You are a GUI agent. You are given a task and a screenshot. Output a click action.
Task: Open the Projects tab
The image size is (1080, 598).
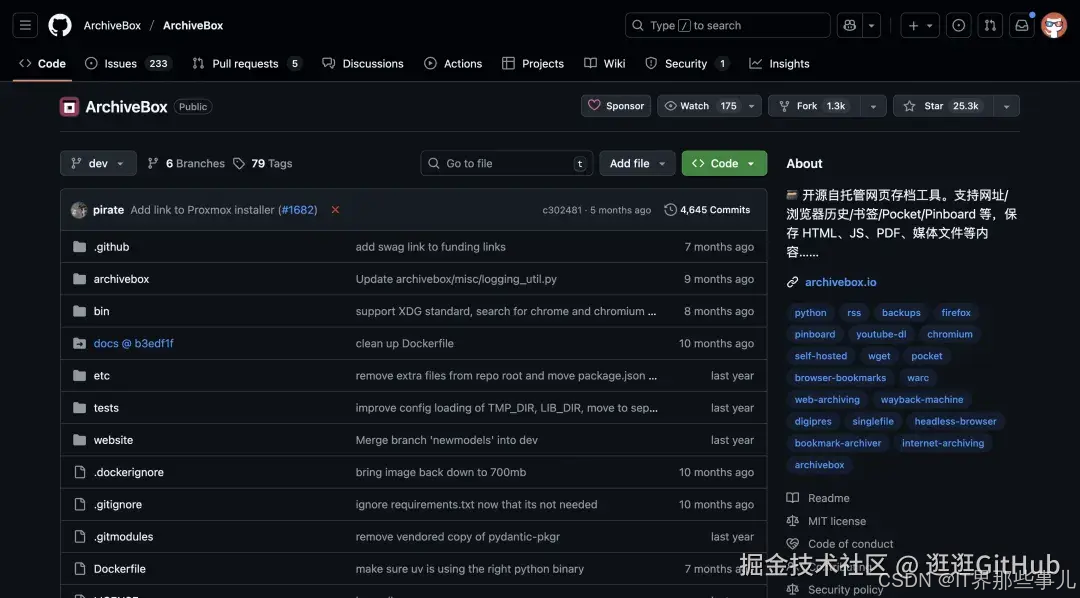[x=533, y=63]
